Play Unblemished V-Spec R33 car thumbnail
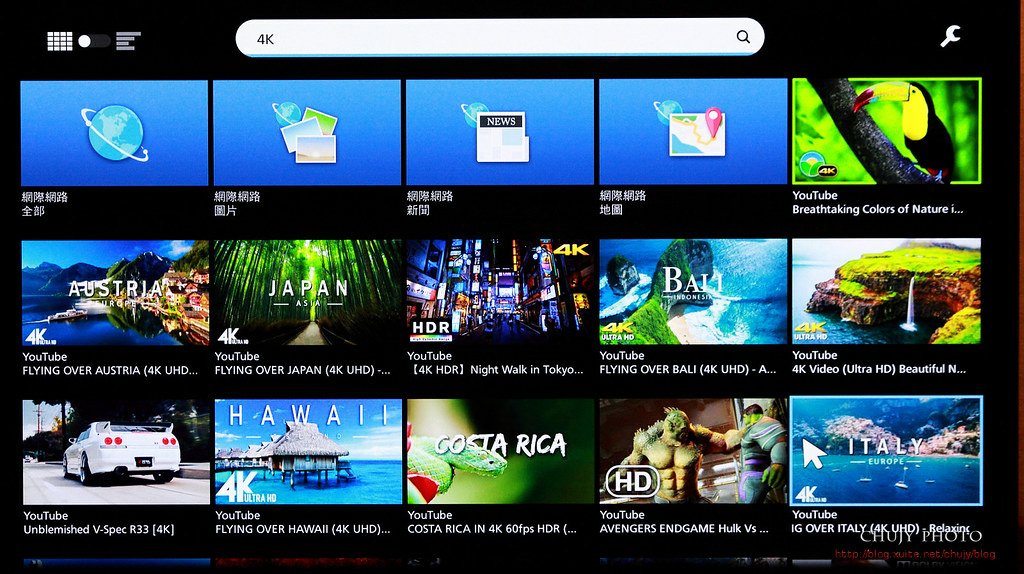This screenshot has height=574, width=1024. pyautogui.click(x=116, y=452)
